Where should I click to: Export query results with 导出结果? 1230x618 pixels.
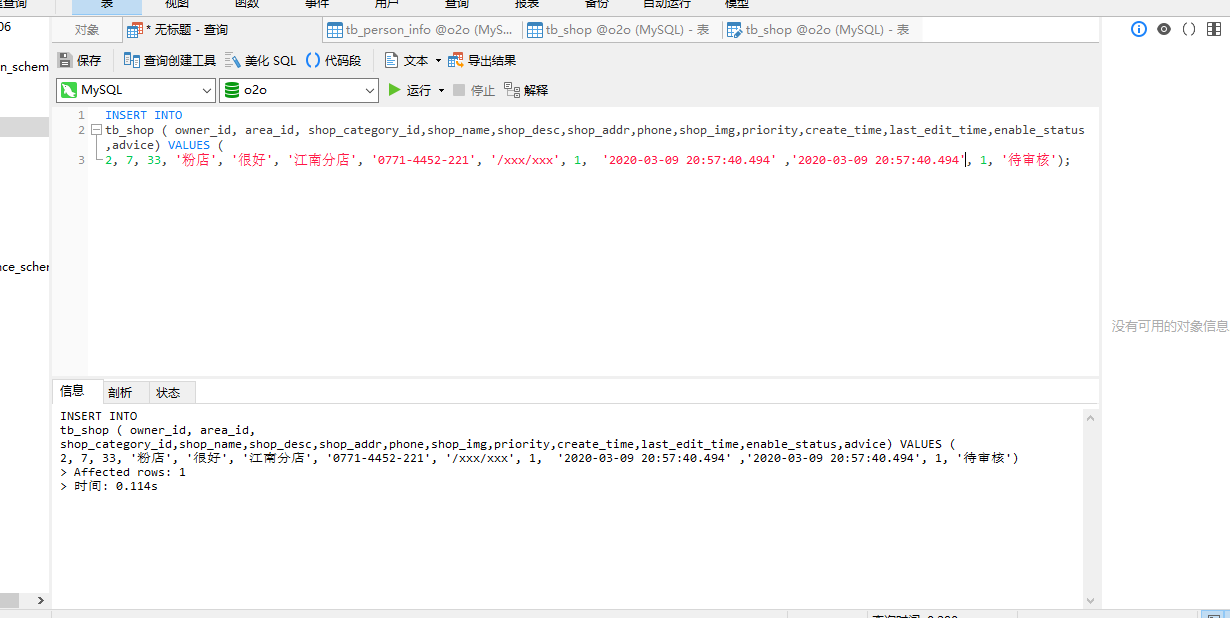482,60
